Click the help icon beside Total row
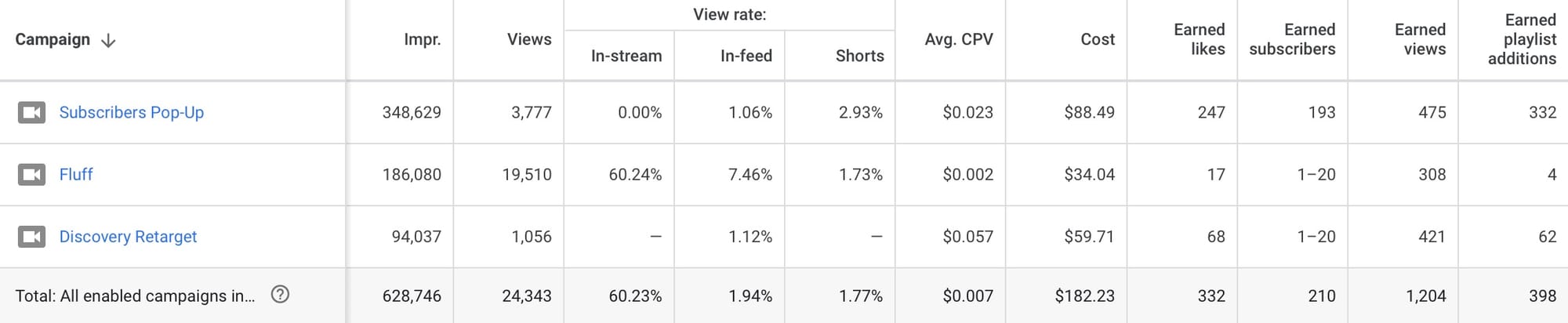The image size is (1568, 323). click(280, 295)
